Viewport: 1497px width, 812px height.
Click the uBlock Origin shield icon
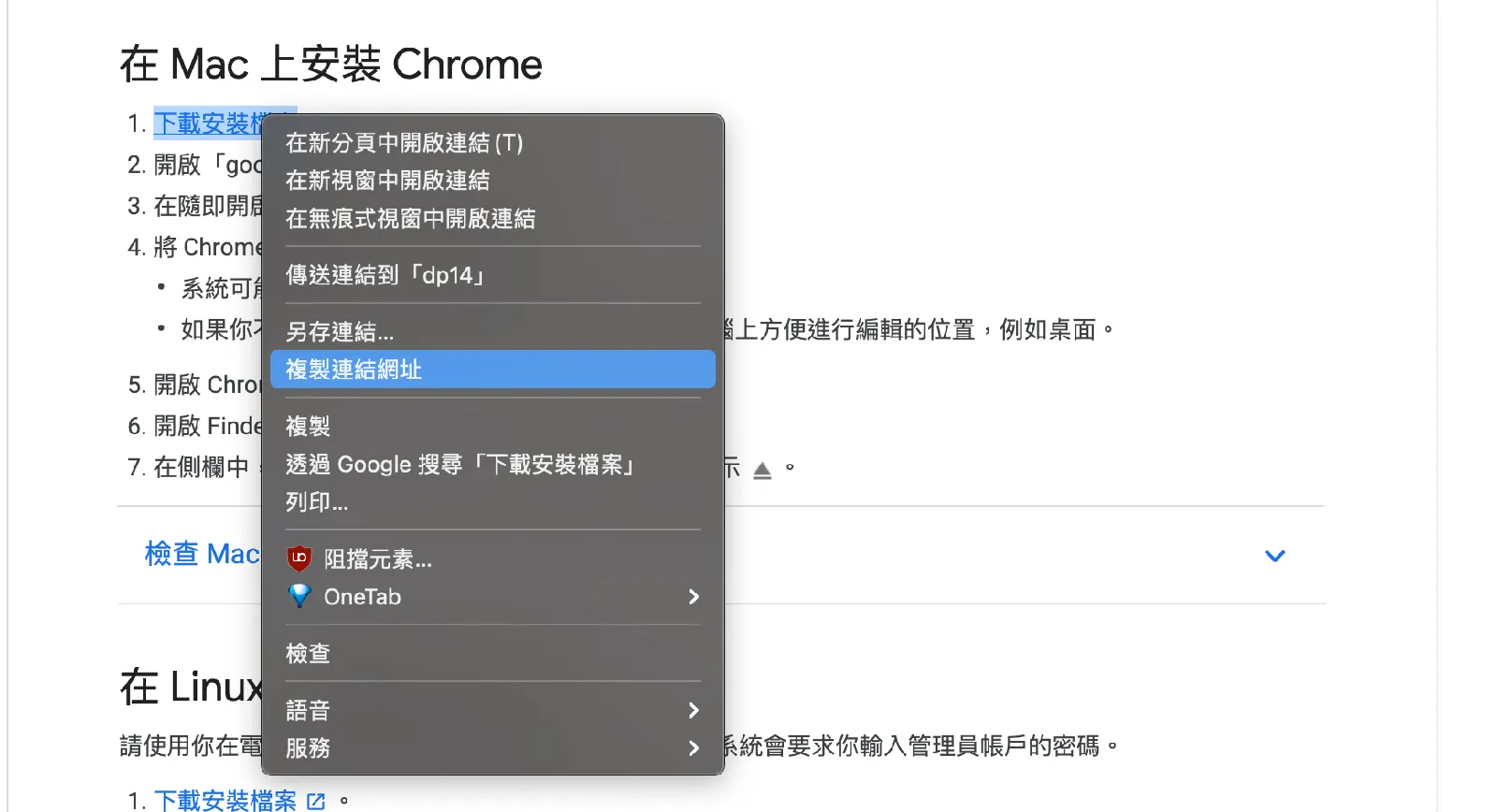pyautogui.click(x=299, y=558)
